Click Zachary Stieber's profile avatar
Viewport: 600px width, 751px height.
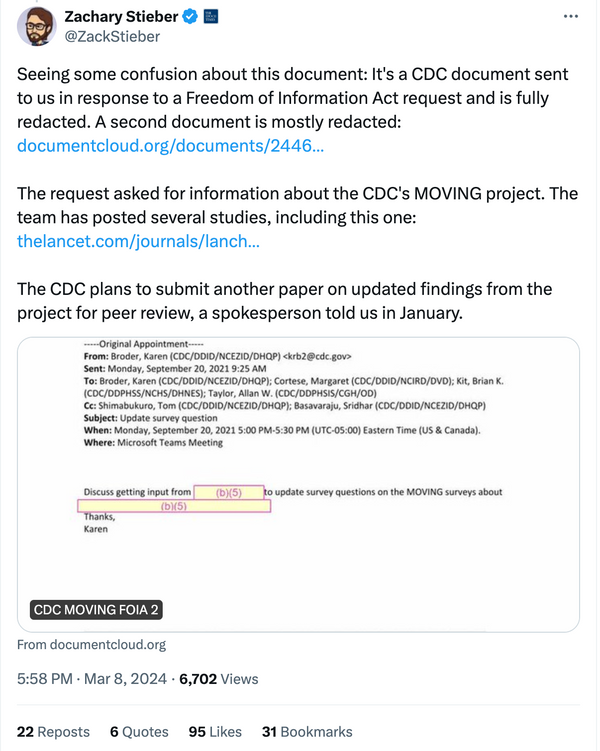coord(36,27)
